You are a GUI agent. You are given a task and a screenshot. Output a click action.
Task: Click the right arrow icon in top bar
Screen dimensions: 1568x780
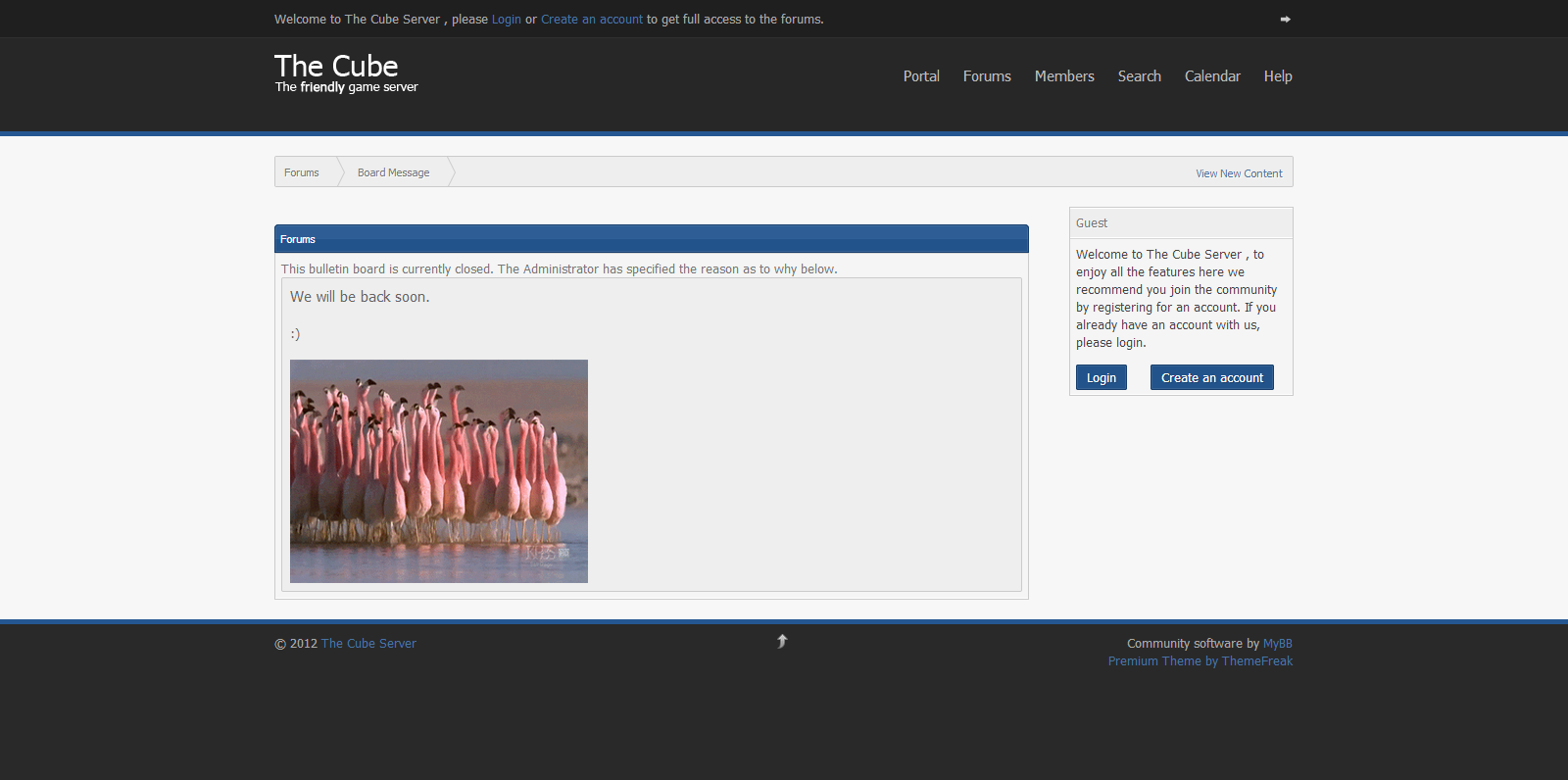1285,19
